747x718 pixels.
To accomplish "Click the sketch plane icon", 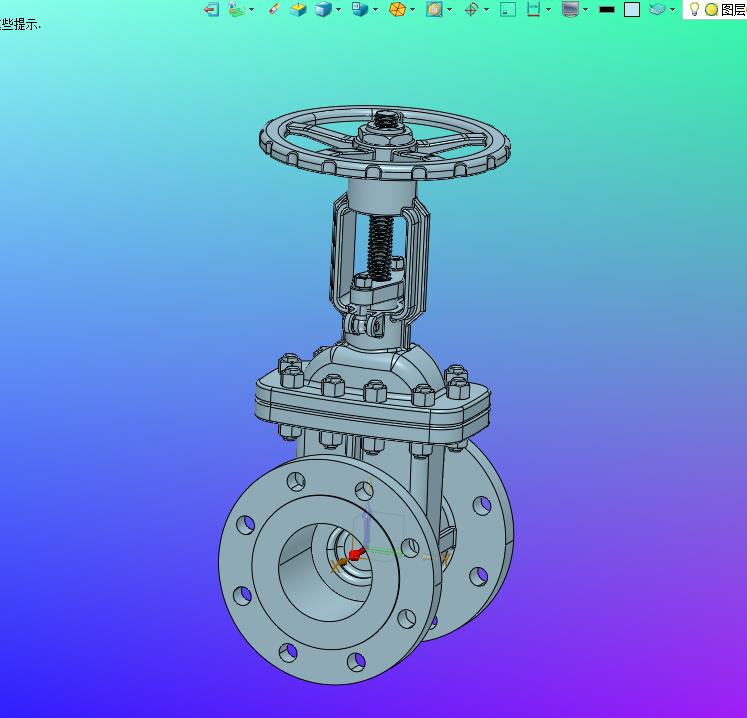I will 237,9.
